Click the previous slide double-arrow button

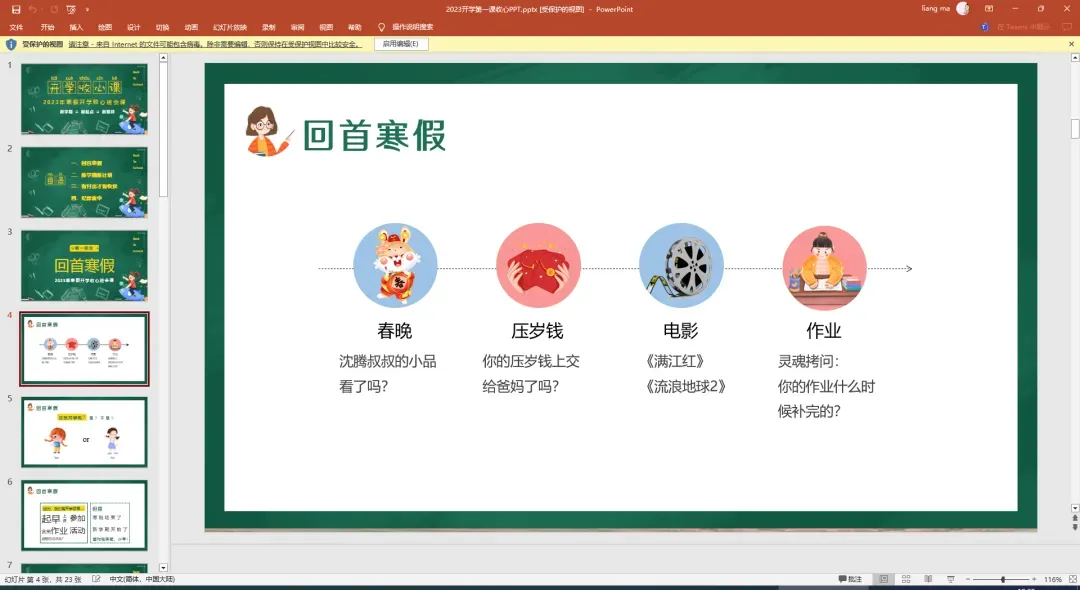coord(1074,518)
